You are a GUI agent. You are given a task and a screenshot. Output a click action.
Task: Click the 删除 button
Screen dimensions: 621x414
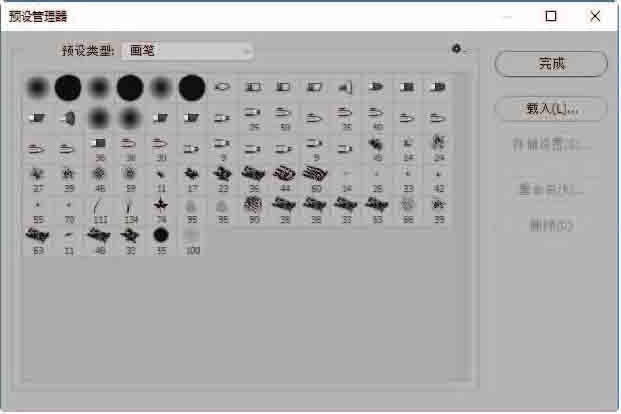pyautogui.click(x=551, y=226)
